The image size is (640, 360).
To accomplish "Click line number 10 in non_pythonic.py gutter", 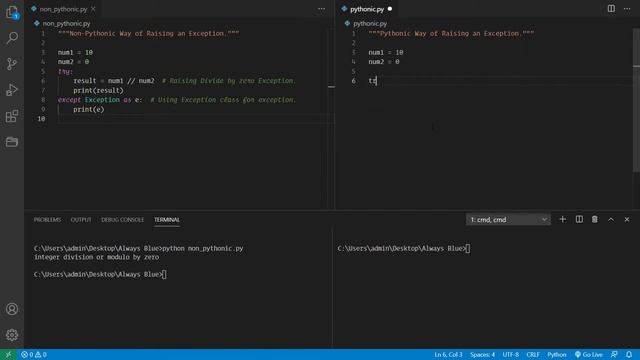I will pos(41,119).
